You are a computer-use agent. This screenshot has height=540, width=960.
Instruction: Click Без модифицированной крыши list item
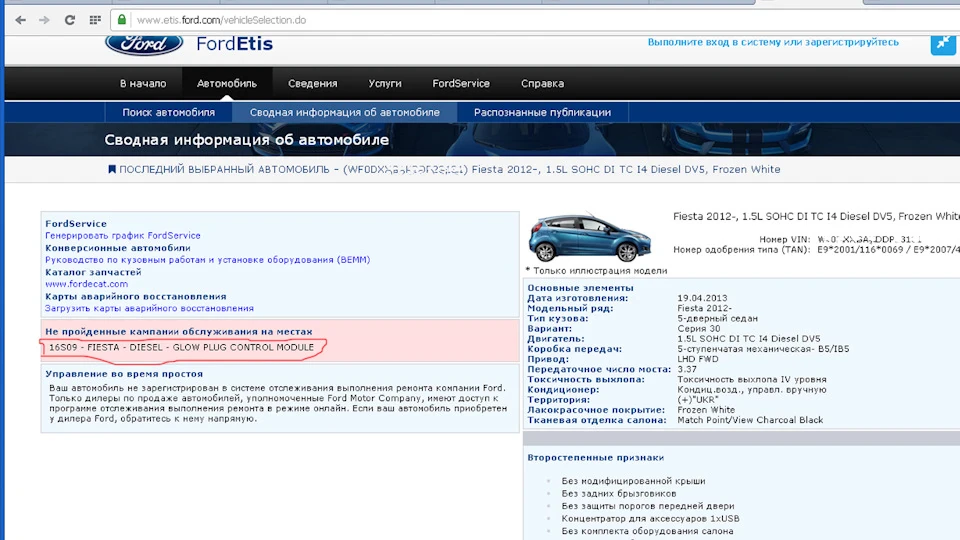tap(633, 481)
